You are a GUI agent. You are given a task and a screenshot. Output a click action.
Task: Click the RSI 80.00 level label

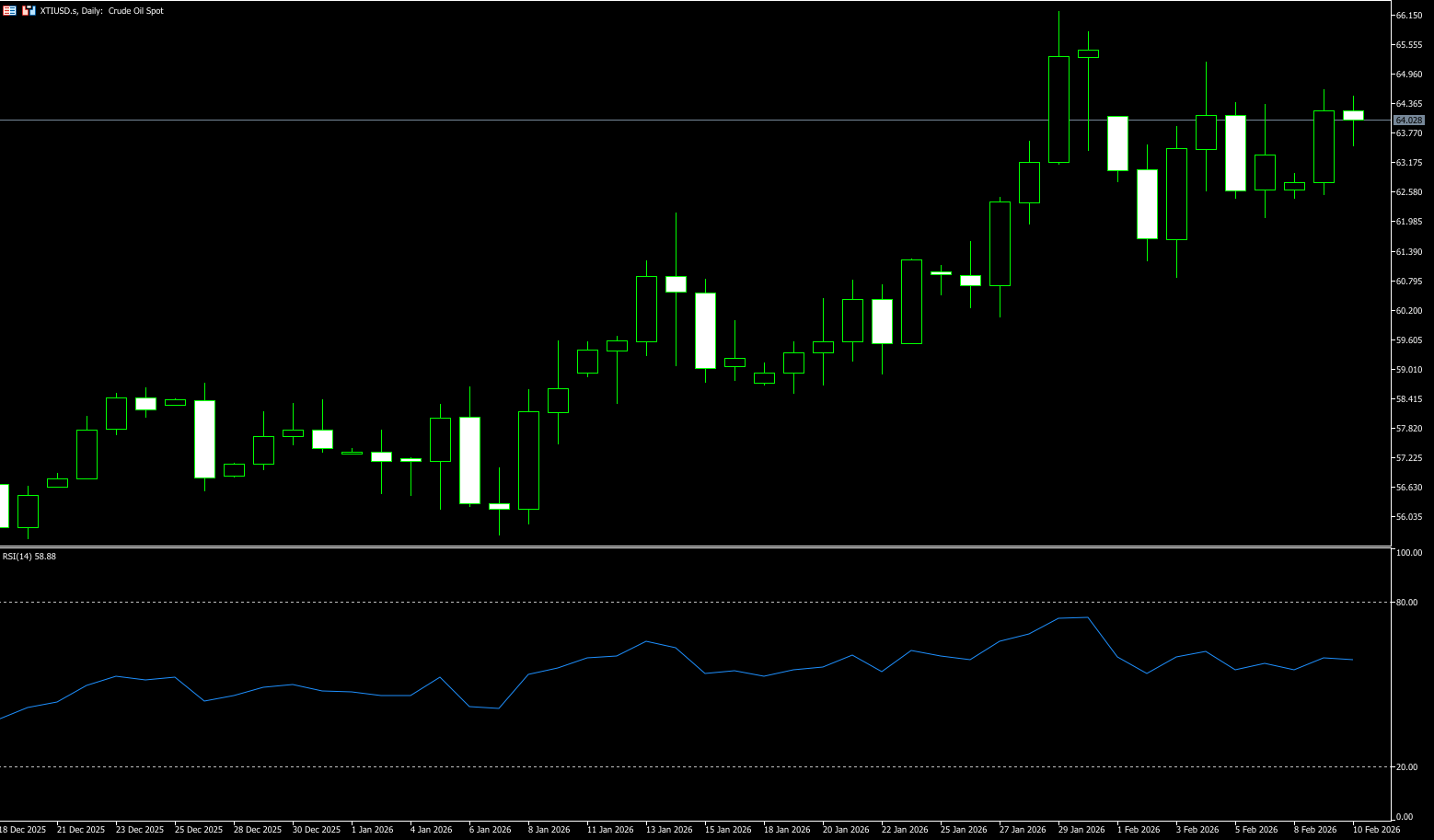[x=1406, y=603]
